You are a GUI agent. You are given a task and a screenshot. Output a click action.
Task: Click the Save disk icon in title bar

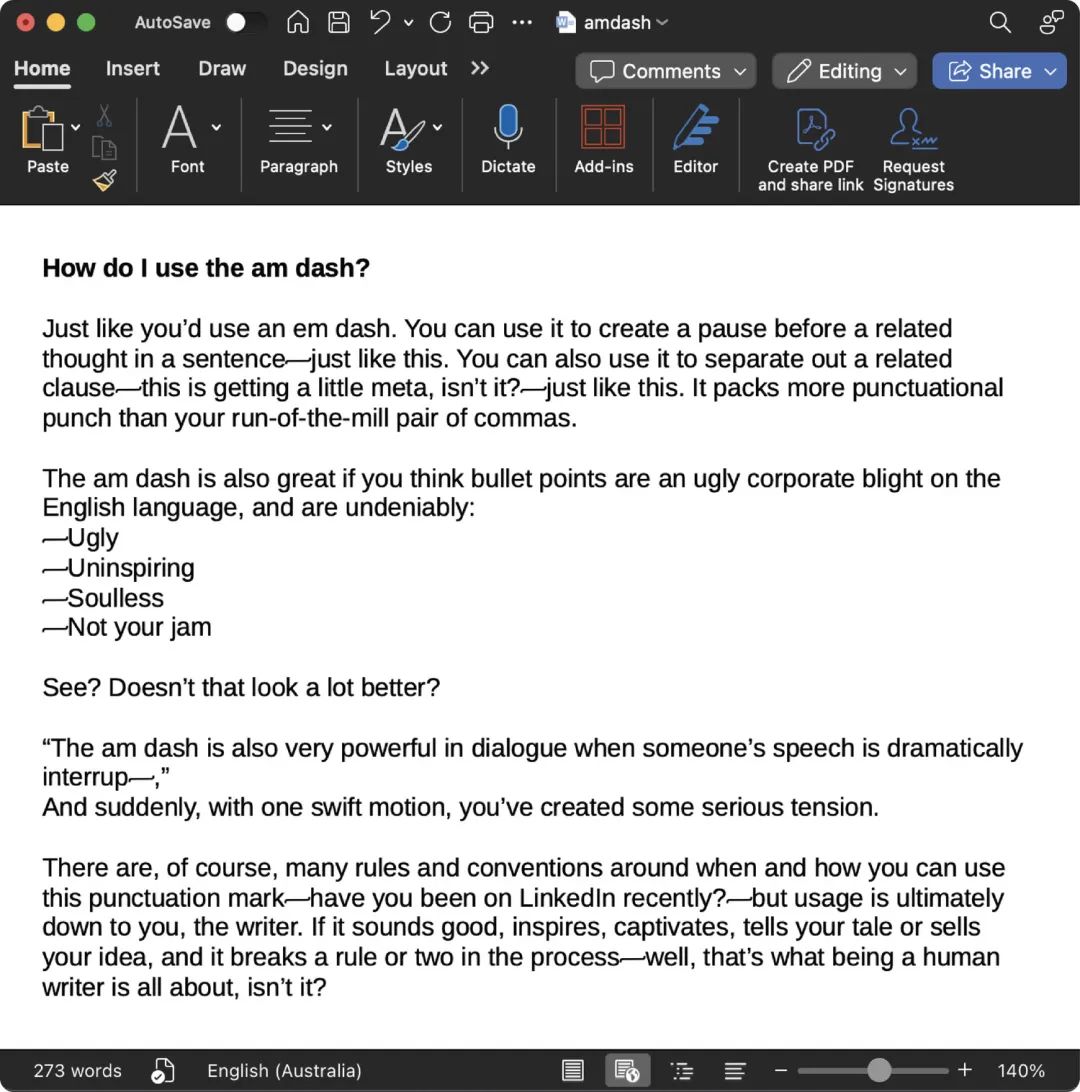[339, 22]
